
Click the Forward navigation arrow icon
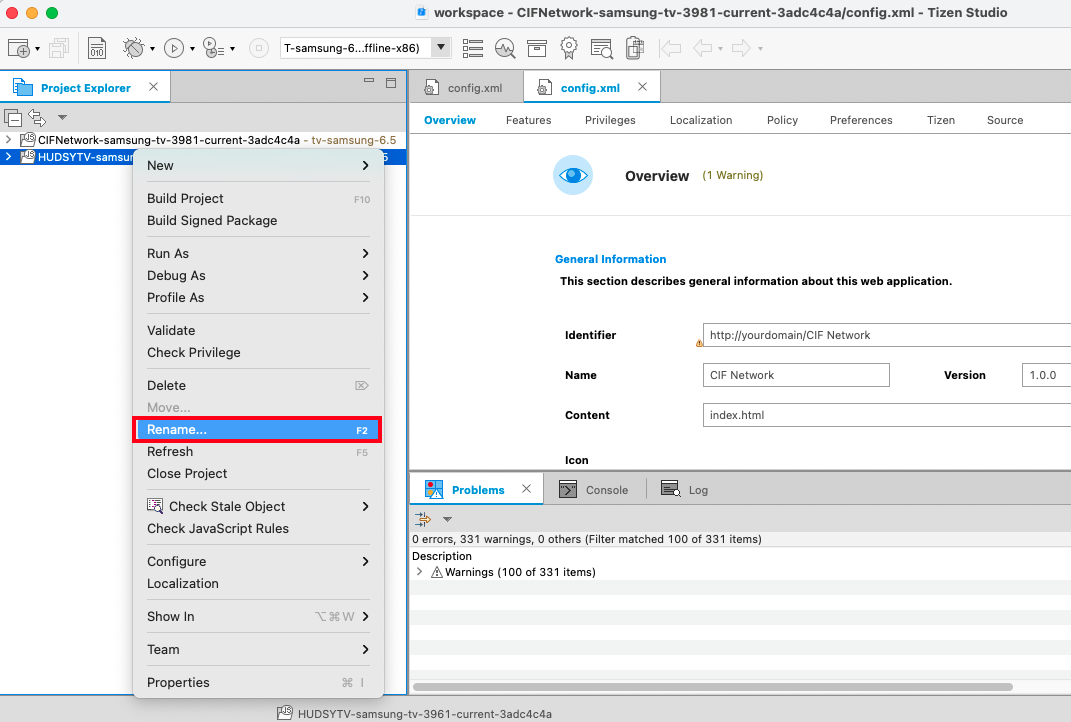pos(741,48)
